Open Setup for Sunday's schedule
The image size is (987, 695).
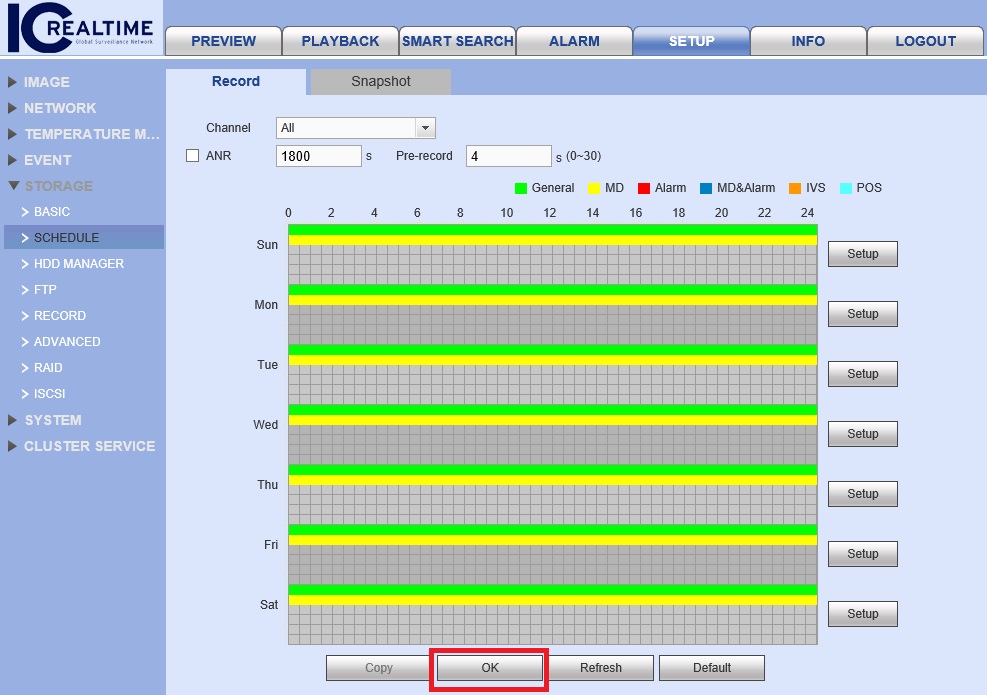(862, 254)
